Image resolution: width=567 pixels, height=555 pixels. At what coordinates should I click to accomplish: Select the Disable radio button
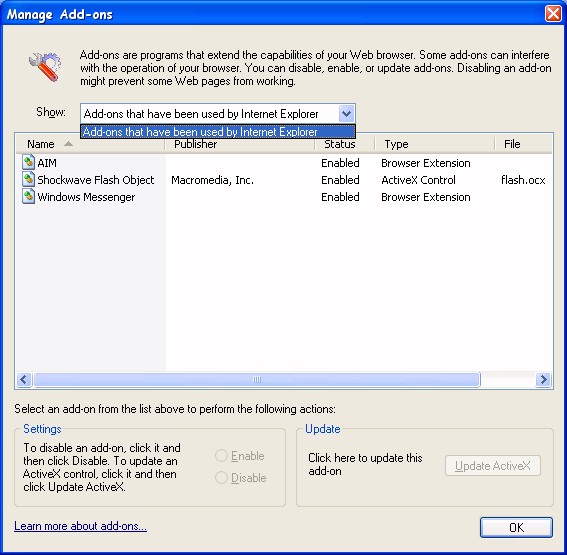click(221, 478)
